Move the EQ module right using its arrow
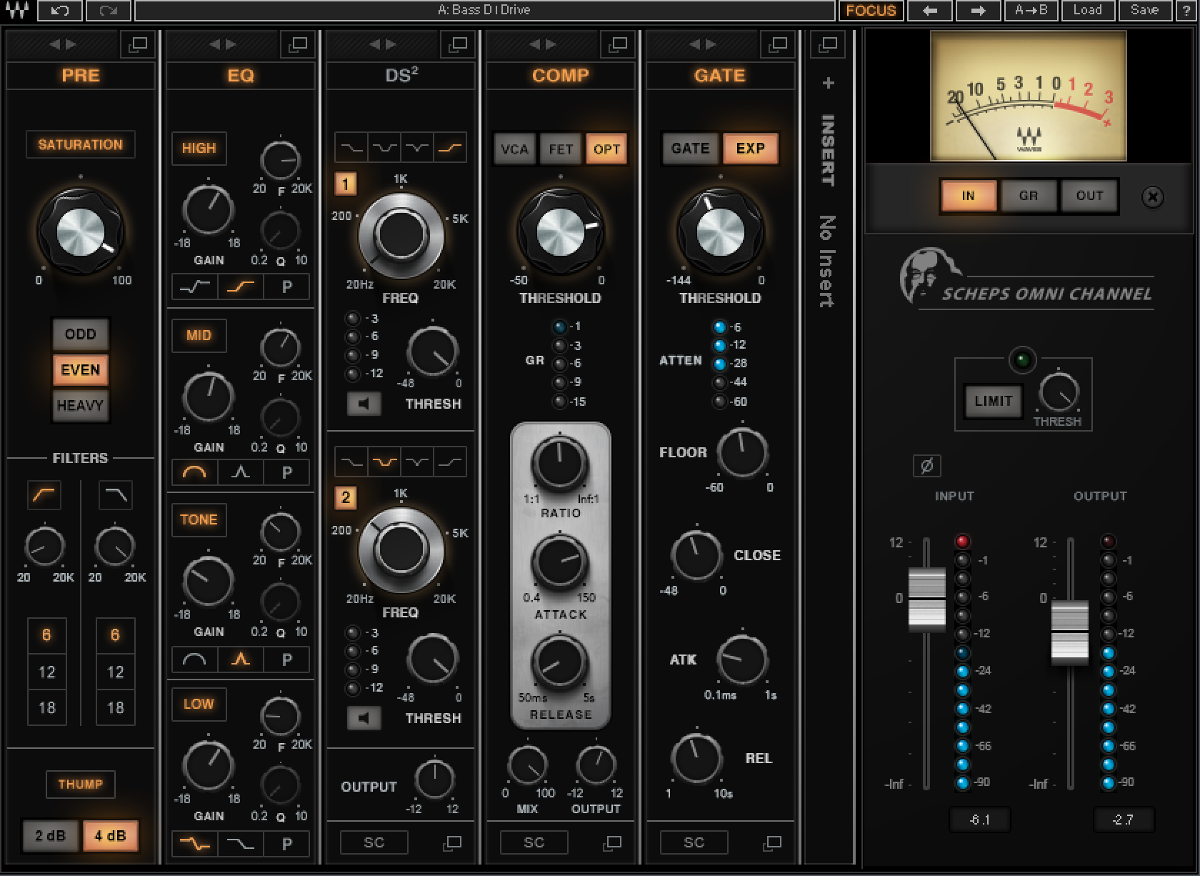1200x876 pixels. [x=232, y=44]
